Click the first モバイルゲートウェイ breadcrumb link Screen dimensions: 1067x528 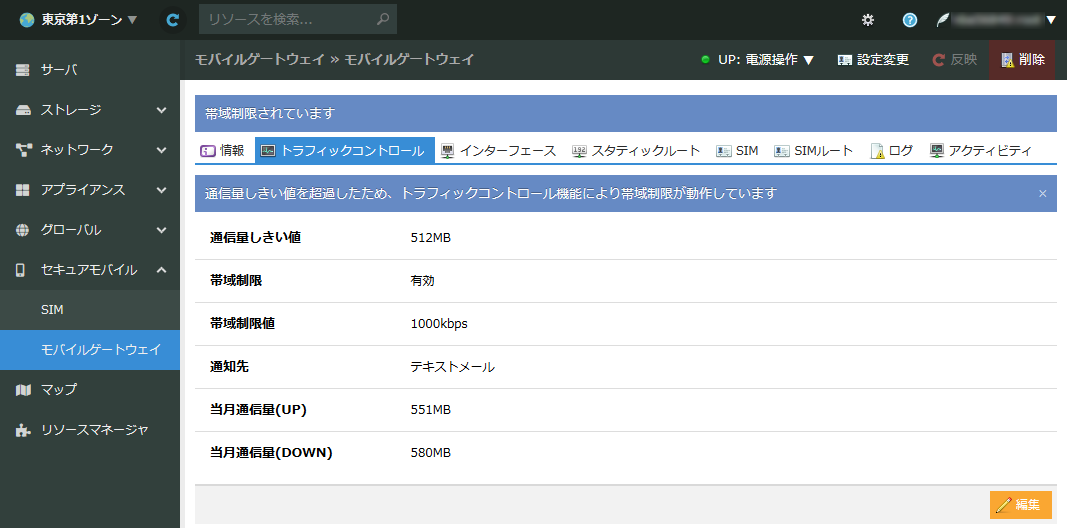259,59
